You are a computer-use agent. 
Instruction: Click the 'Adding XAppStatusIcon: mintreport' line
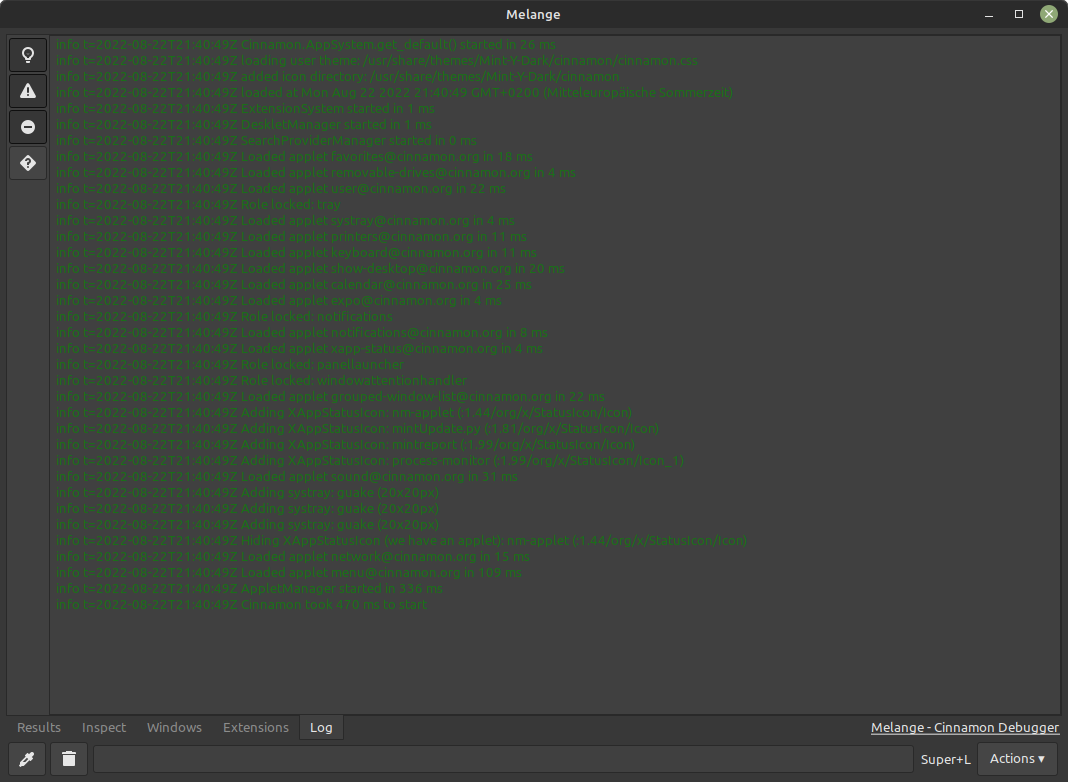(345, 445)
